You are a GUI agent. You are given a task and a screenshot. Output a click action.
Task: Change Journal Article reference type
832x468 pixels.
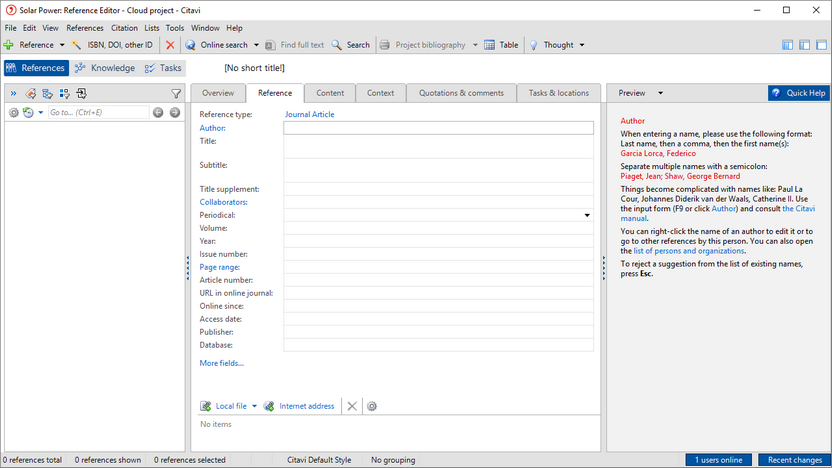pyautogui.click(x=309, y=114)
